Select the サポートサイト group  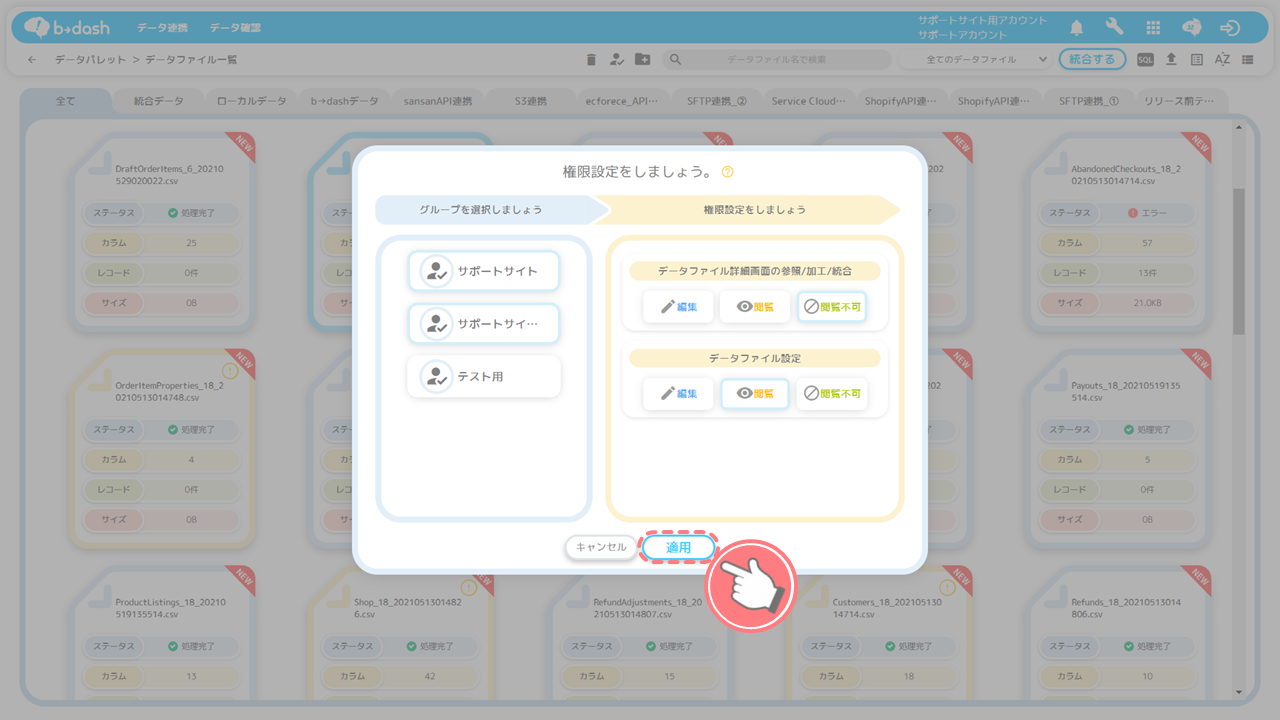[x=484, y=271]
